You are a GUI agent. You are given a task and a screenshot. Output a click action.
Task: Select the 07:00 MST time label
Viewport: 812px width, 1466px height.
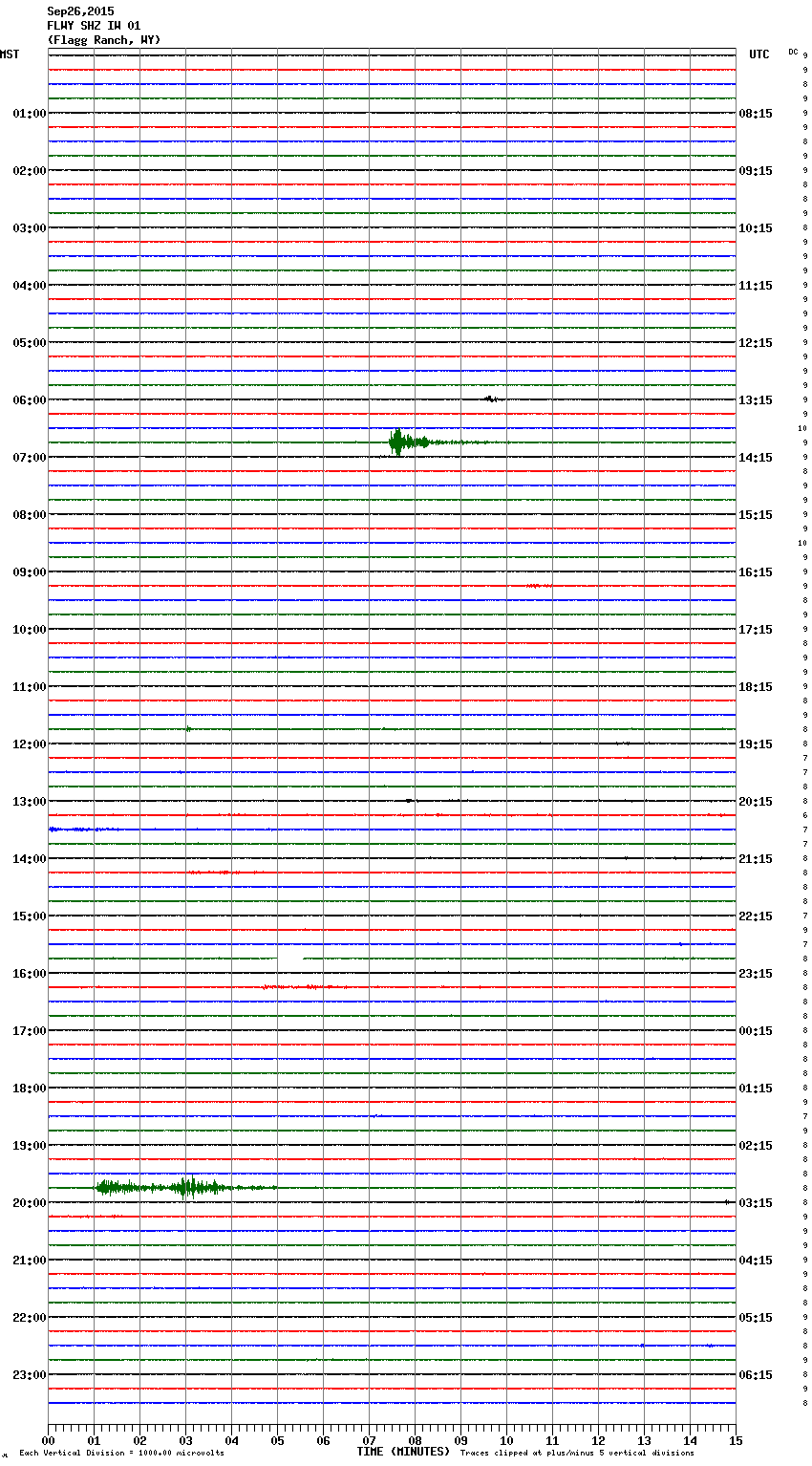pyautogui.click(x=29, y=458)
